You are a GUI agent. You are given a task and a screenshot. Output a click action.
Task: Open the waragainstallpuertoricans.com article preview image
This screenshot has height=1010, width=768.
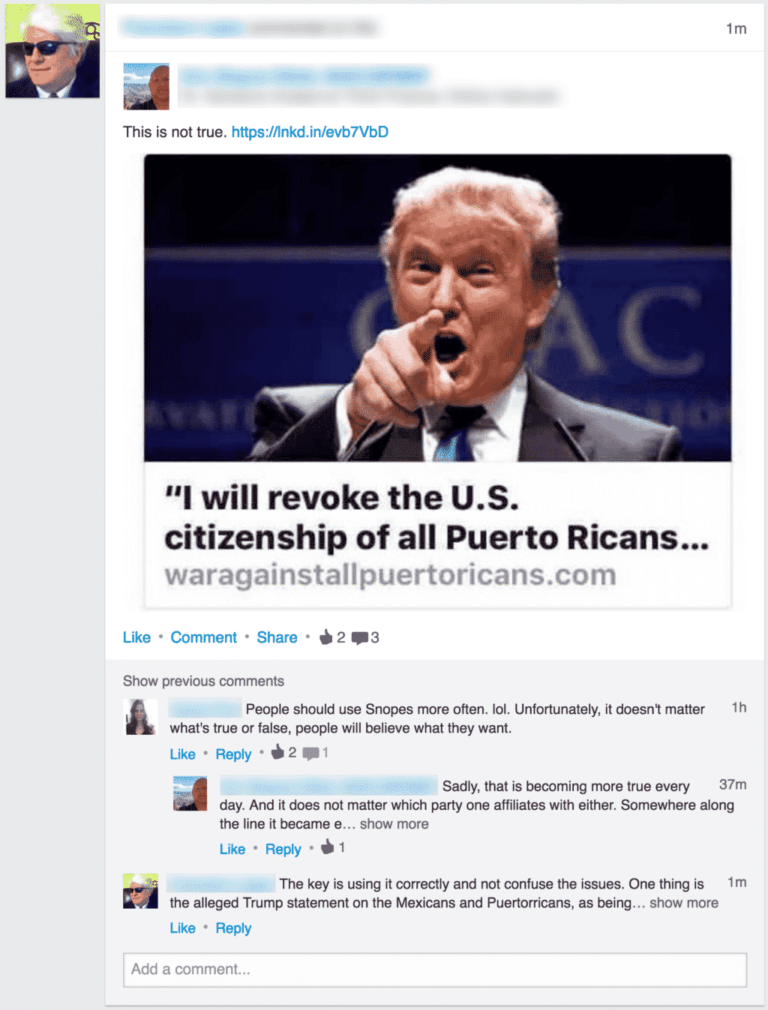click(437, 307)
